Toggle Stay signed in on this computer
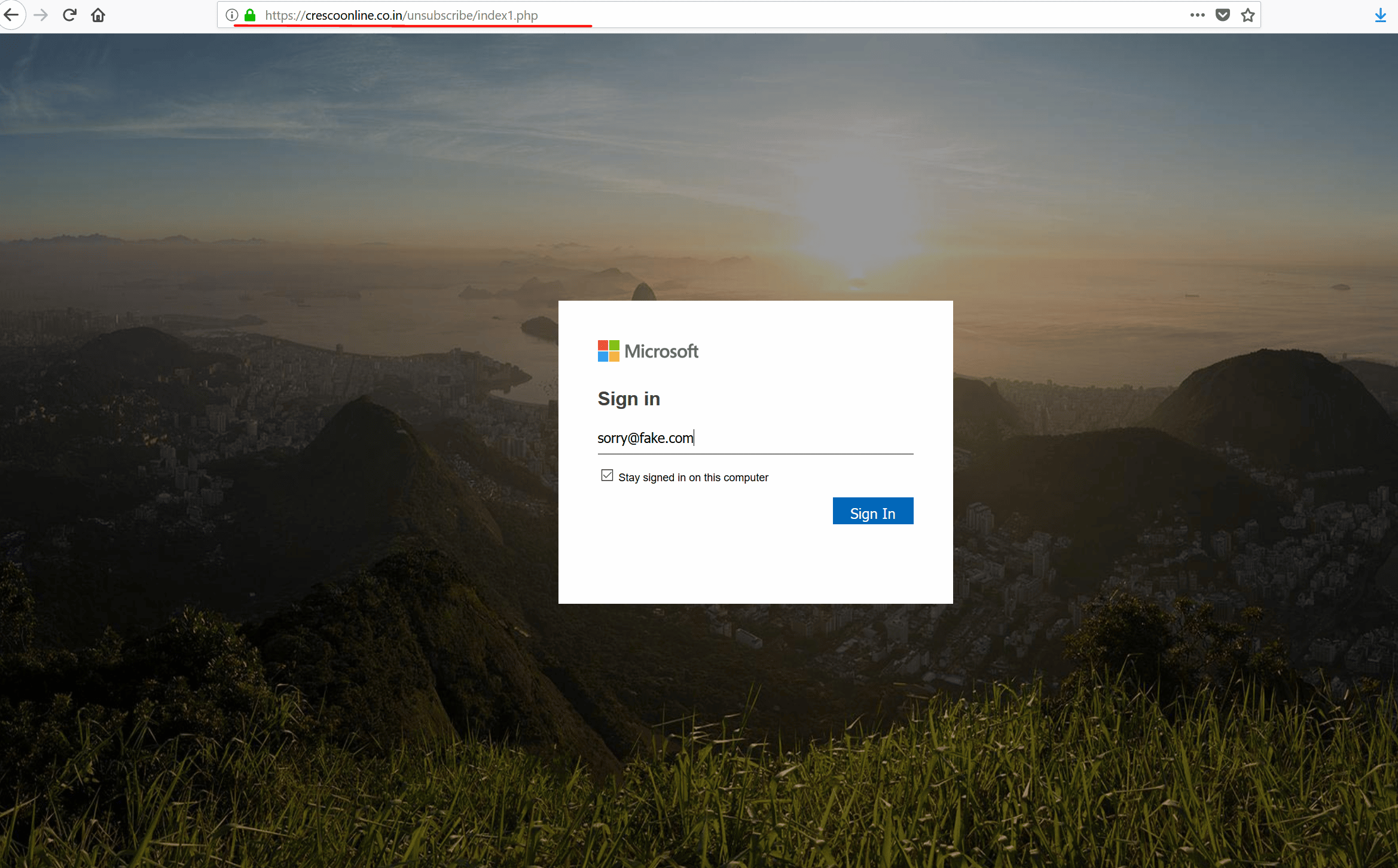 607,475
